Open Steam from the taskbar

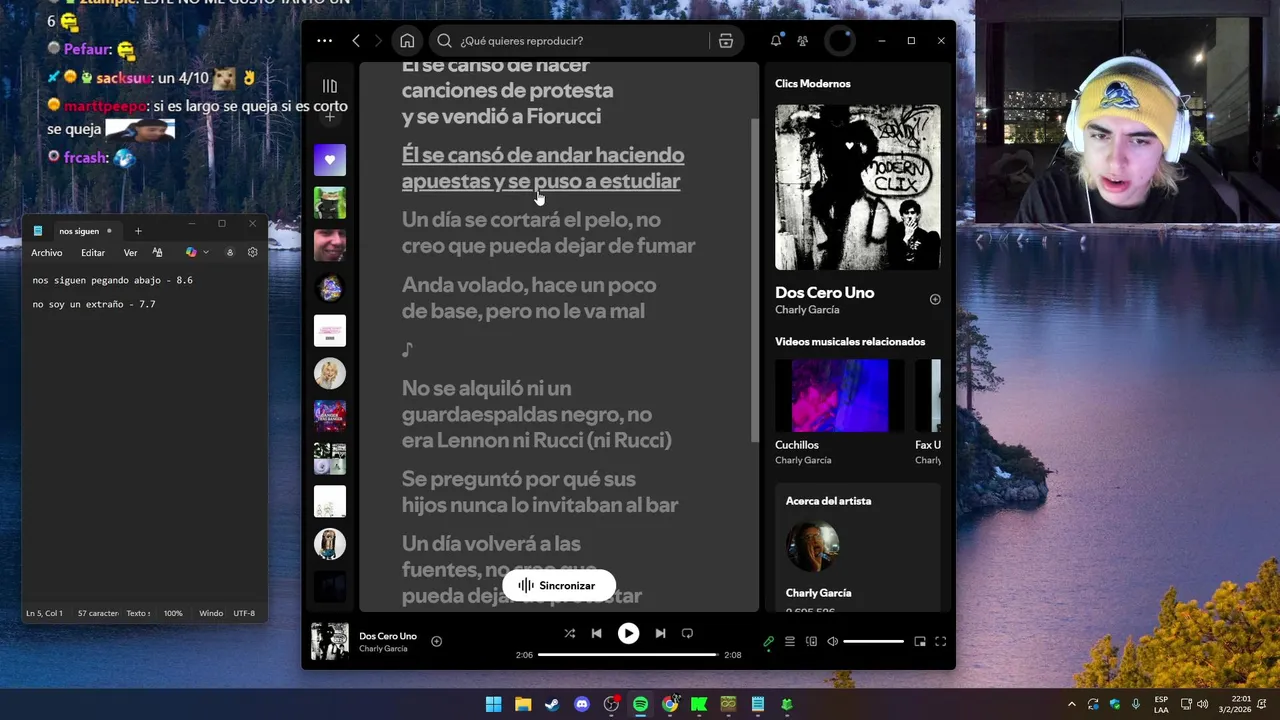pyautogui.click(x=552, y=704)
